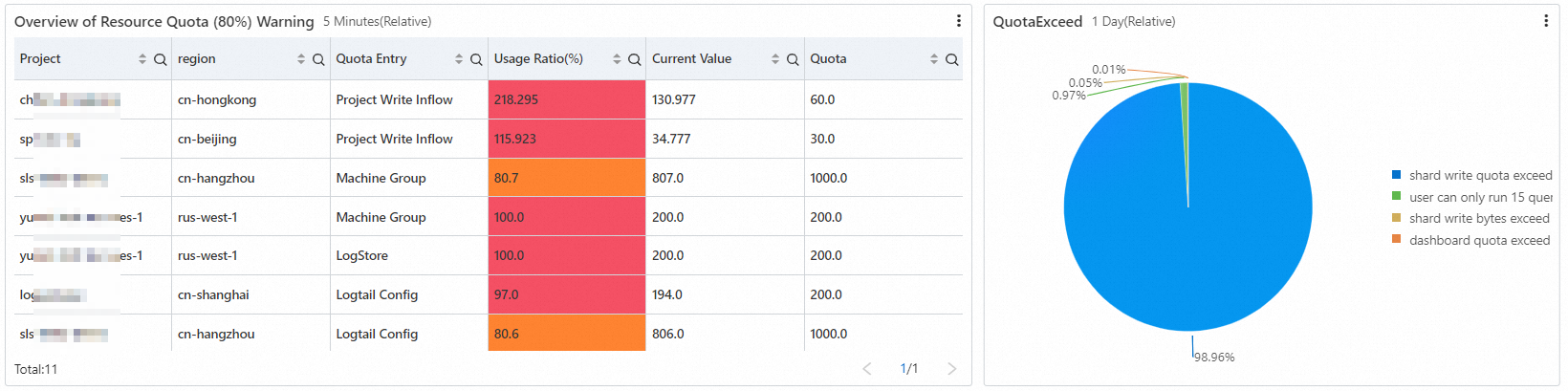
Task: Go to next table page
Action: (x=951, y=369)
